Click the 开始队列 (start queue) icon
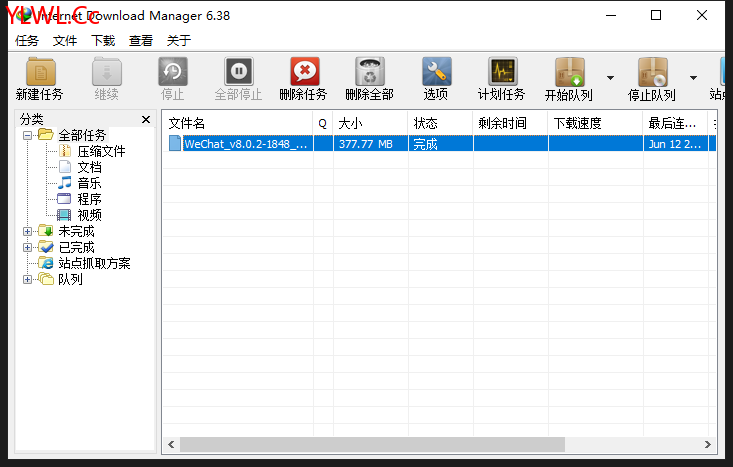 coord(569,72)
